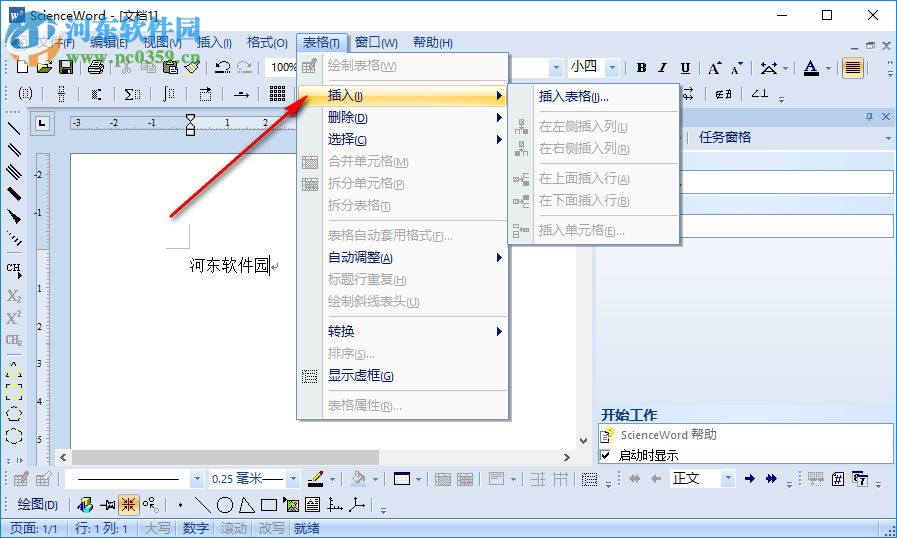
Task: Open the font name dropdown arrow
Action: coord(556,68)
